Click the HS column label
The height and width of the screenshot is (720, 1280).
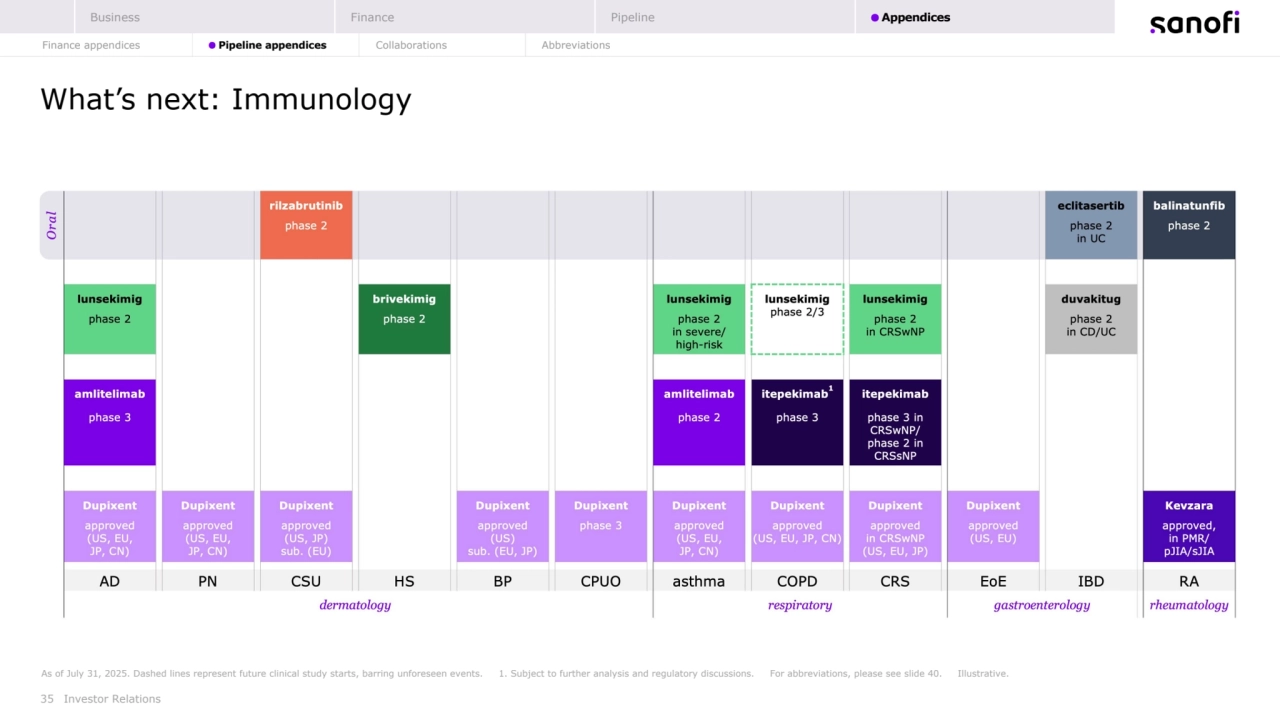404,581
